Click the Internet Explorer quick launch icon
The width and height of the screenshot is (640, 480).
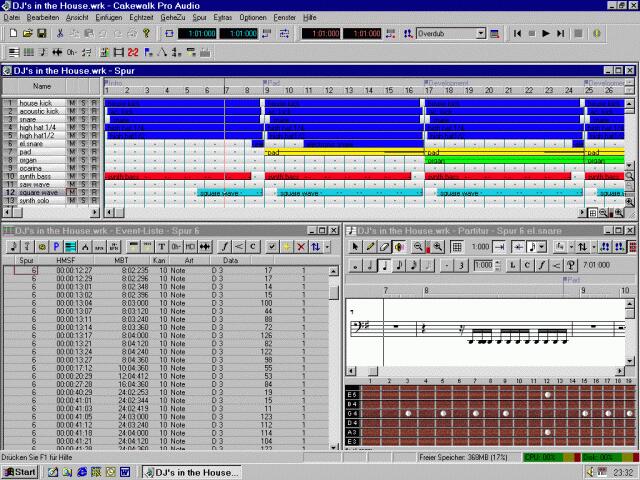tap(82, 472)
